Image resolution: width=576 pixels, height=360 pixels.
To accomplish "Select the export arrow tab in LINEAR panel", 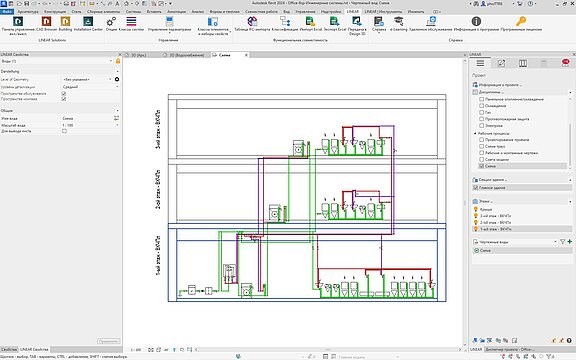I will pos(501,63).
